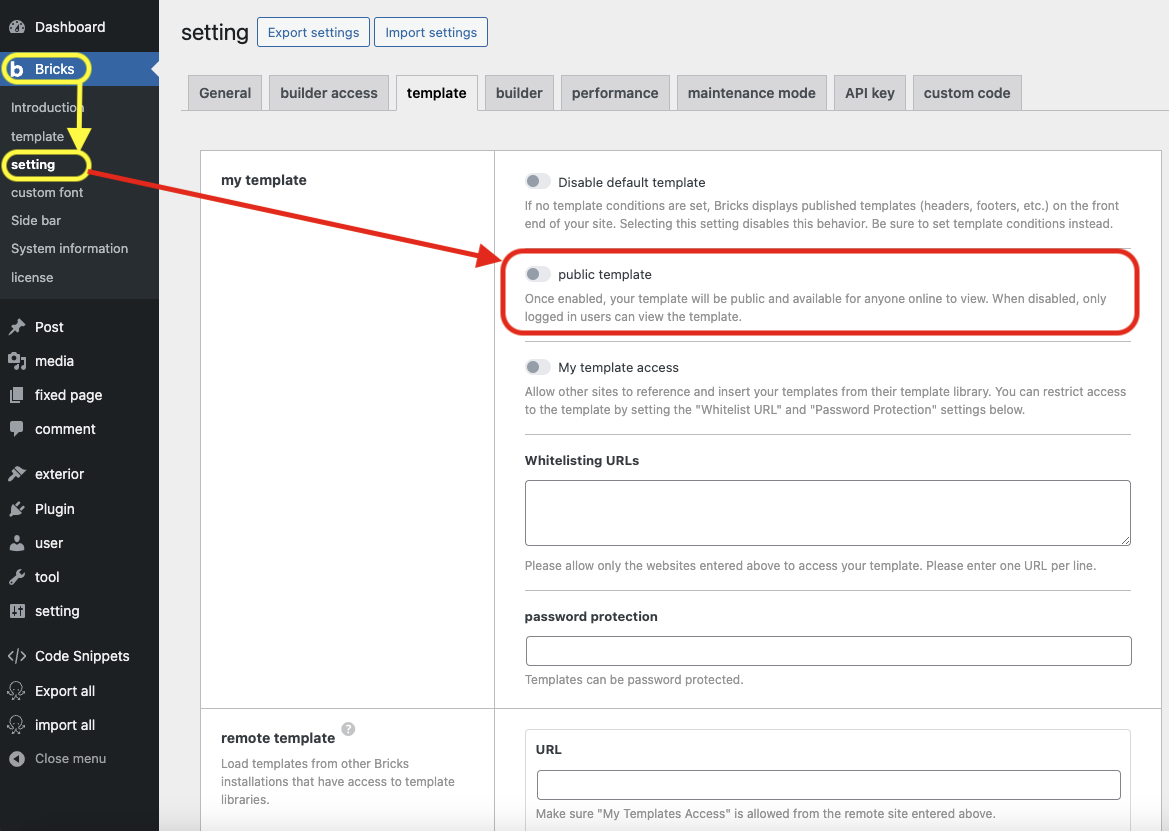Click the Dashboard gauge icon
The image size is (1169, 831).
pos(17,27)
